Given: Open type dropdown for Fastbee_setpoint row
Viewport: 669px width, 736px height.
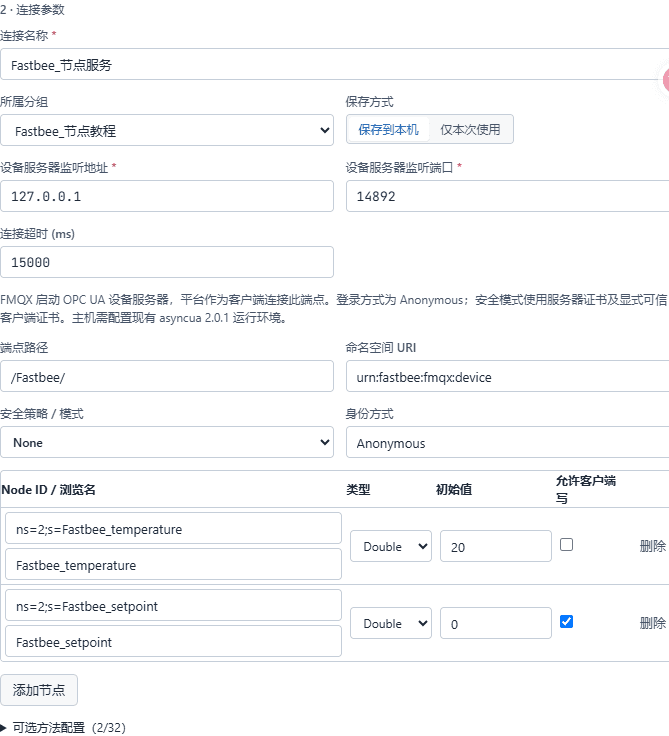Looking at the screenshot, I should 391,623.
